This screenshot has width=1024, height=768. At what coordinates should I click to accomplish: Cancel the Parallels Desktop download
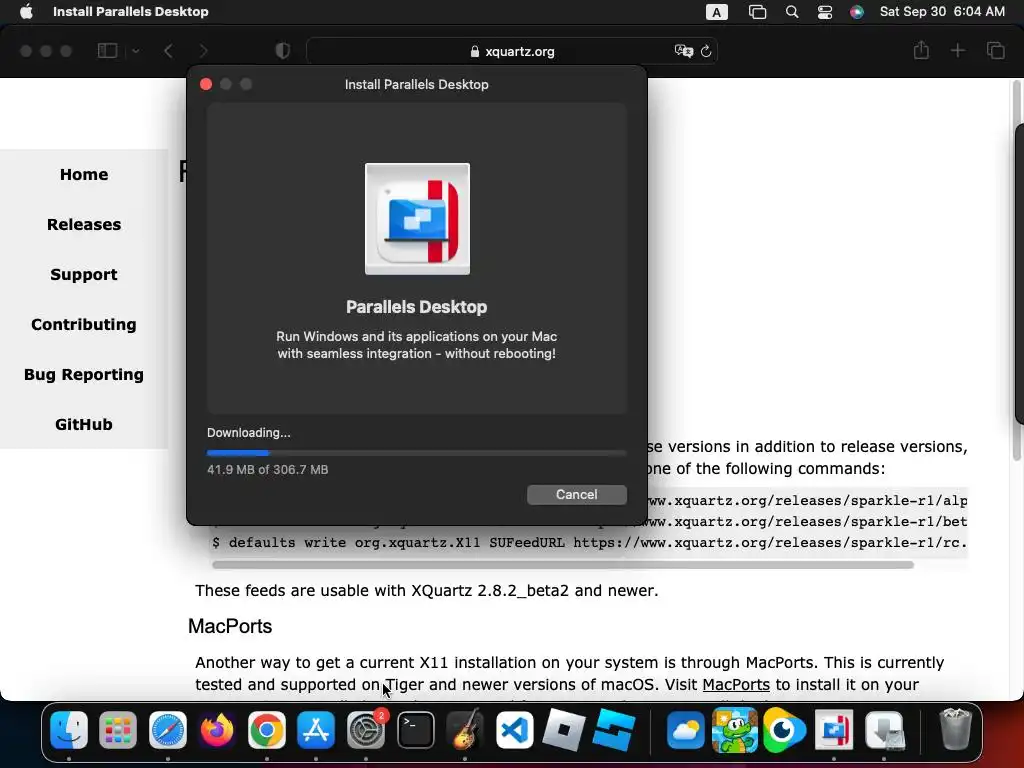[x=576, y=494]
